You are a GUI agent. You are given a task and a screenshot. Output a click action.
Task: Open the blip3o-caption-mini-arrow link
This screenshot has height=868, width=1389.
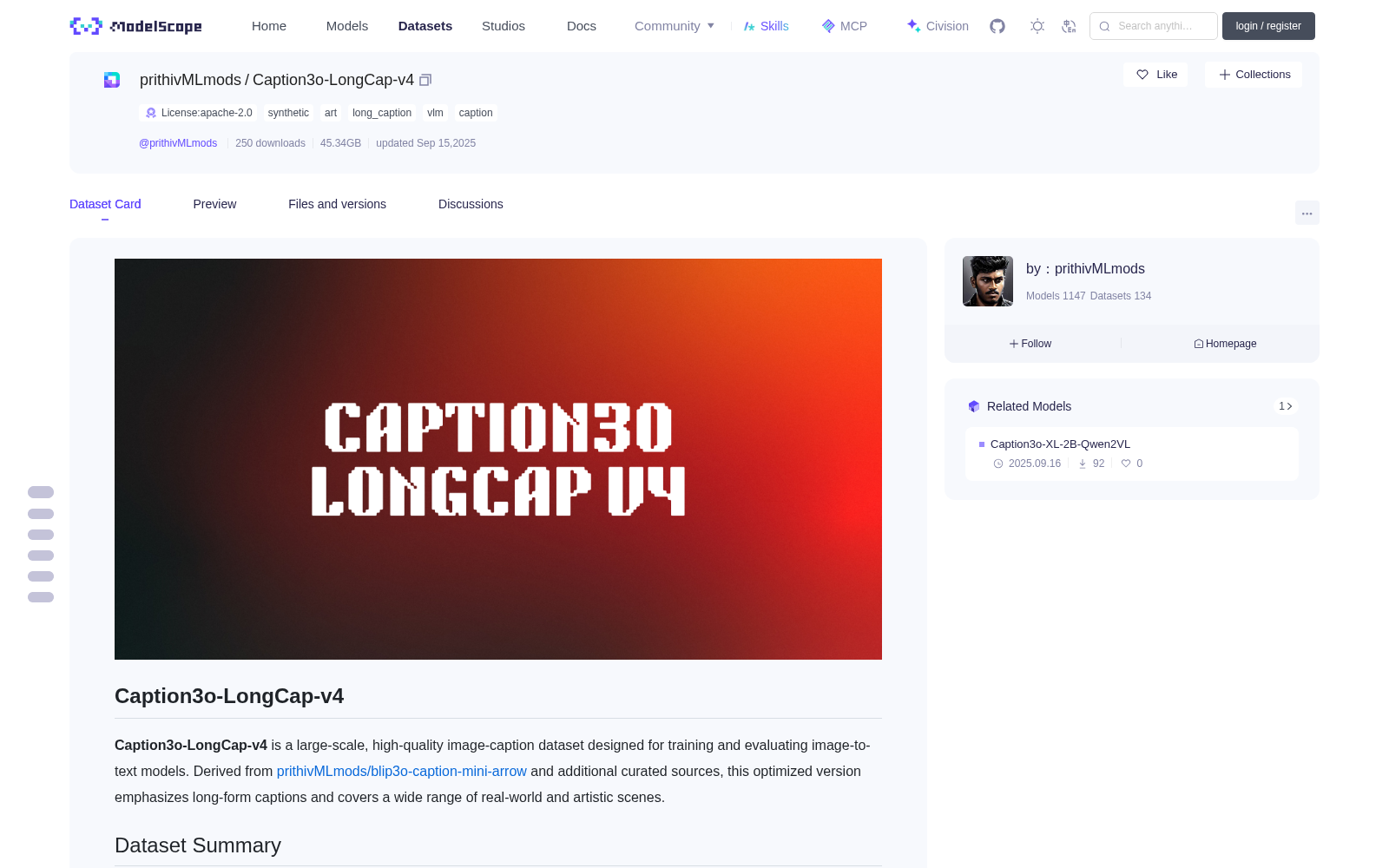coord(401,771)
